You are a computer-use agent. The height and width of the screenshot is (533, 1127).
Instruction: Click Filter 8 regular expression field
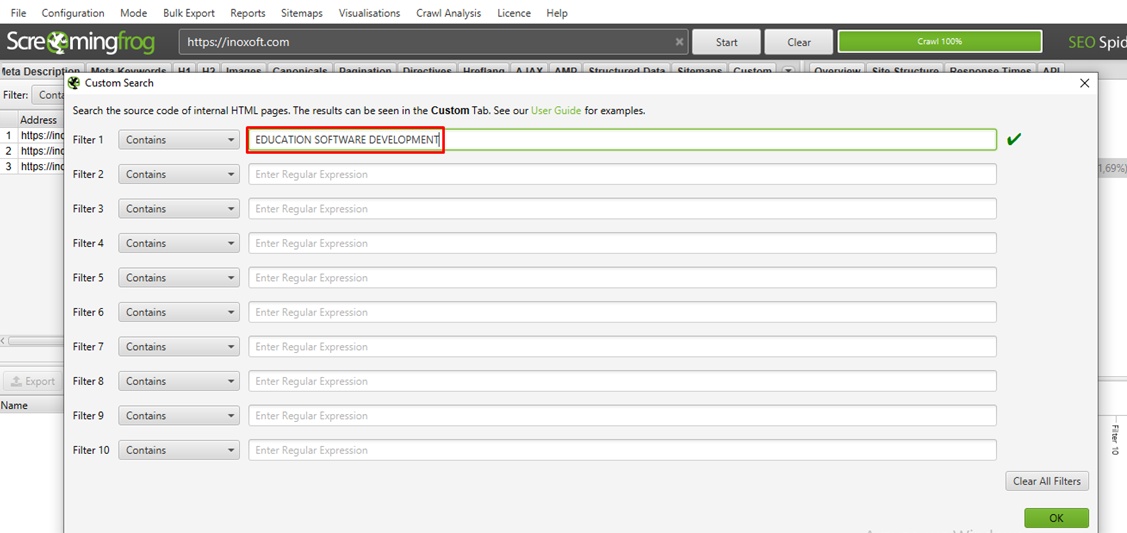click(x=622, y=381)
